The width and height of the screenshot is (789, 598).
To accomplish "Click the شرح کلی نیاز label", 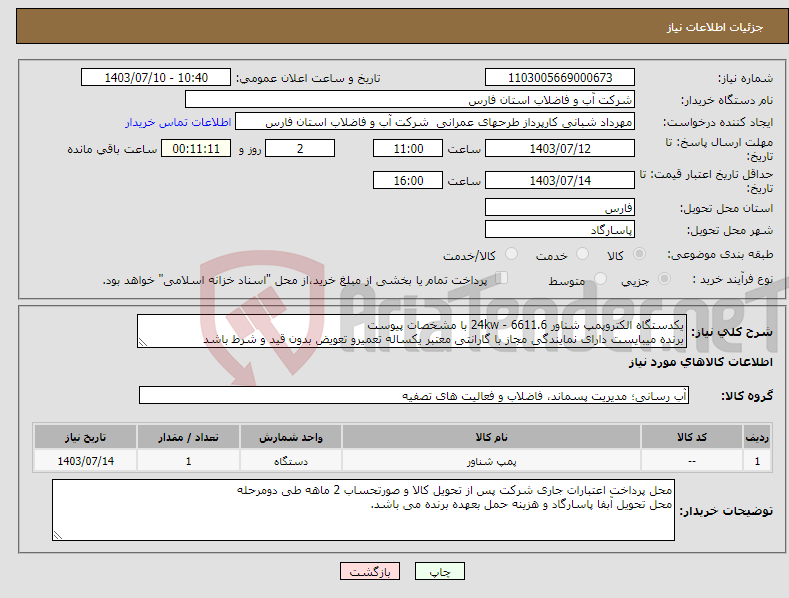I will (732, 332).
